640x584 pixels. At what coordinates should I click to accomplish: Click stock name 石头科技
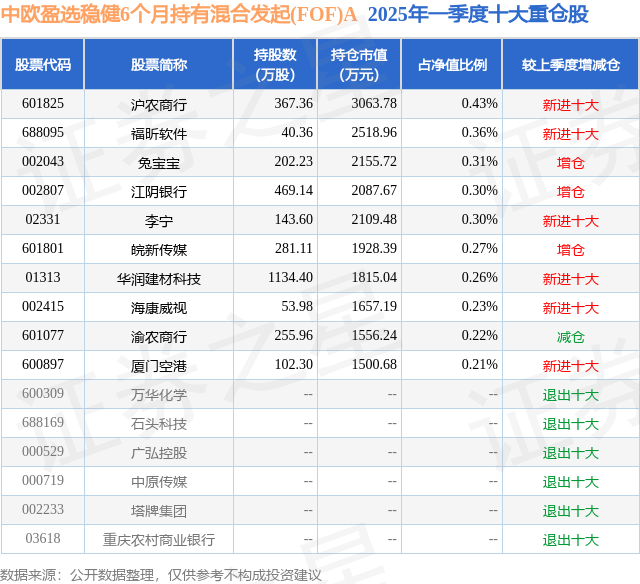click(x=159, y=424)
